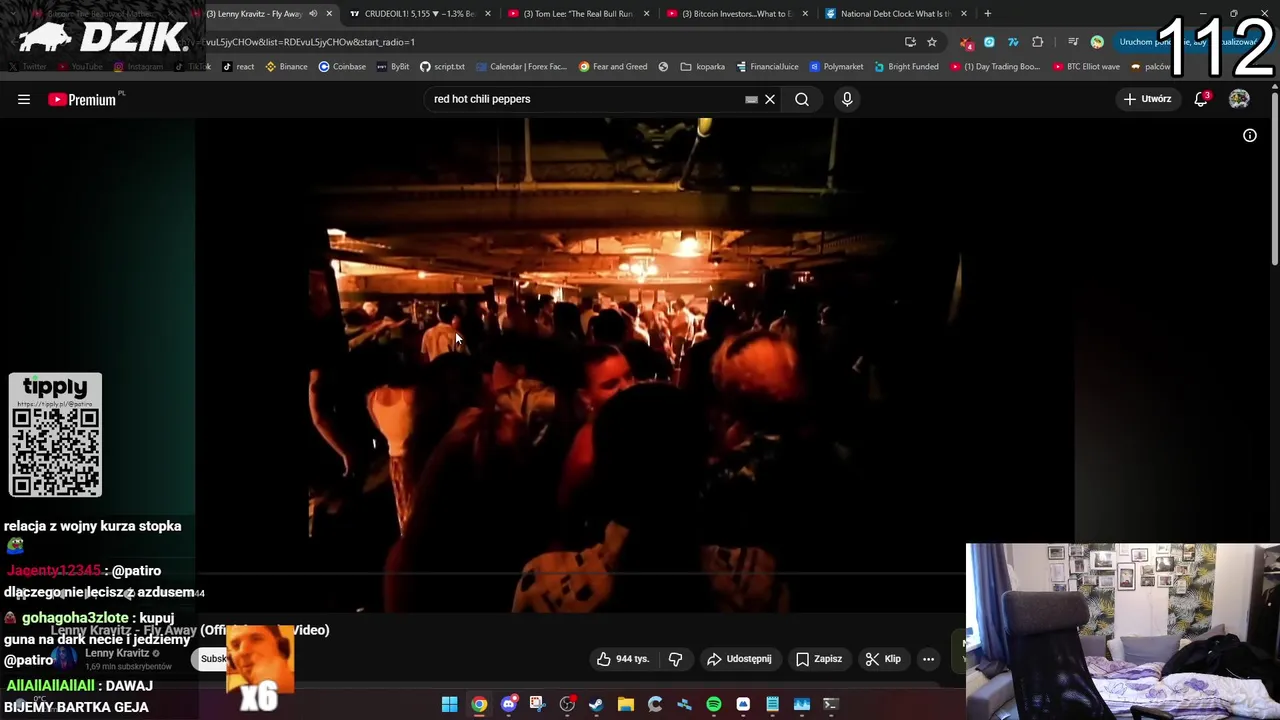The image size is (1280, 720).
Task: Open the Utwórz create button
Action: (1147, 99)
